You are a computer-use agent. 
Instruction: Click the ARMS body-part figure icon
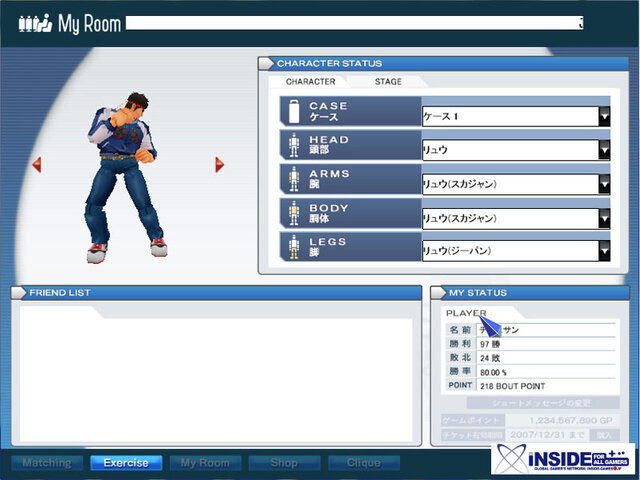(x=294, y=179)
